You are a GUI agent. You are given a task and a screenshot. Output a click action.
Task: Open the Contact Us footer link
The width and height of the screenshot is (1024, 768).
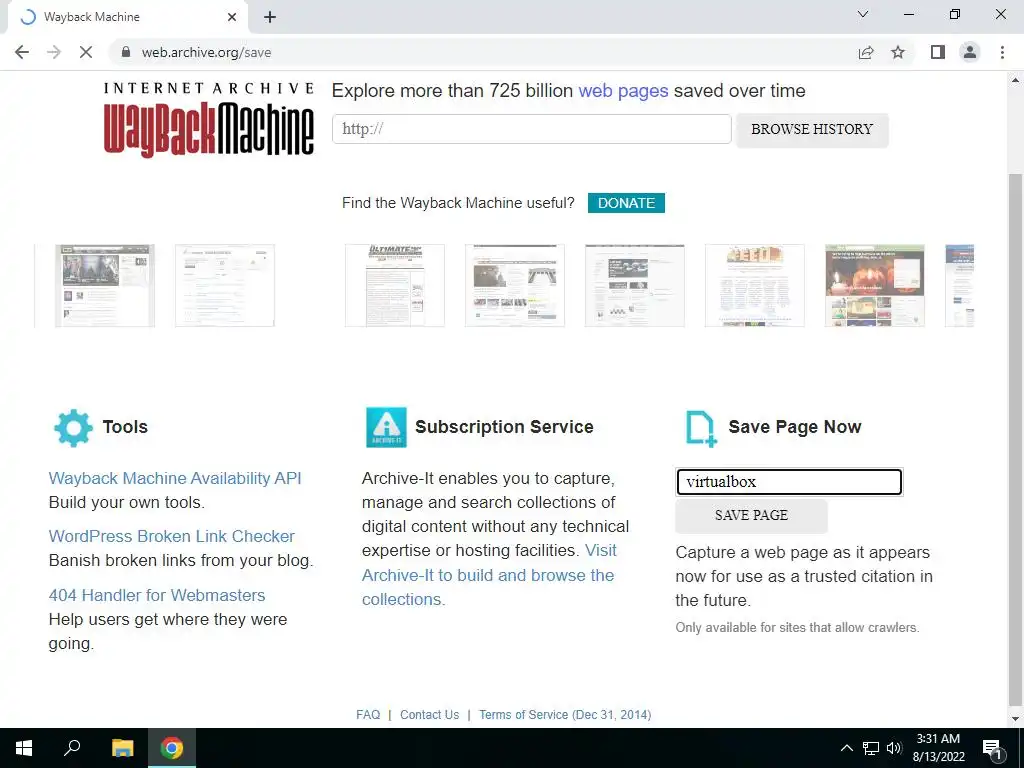click(429, 714)
